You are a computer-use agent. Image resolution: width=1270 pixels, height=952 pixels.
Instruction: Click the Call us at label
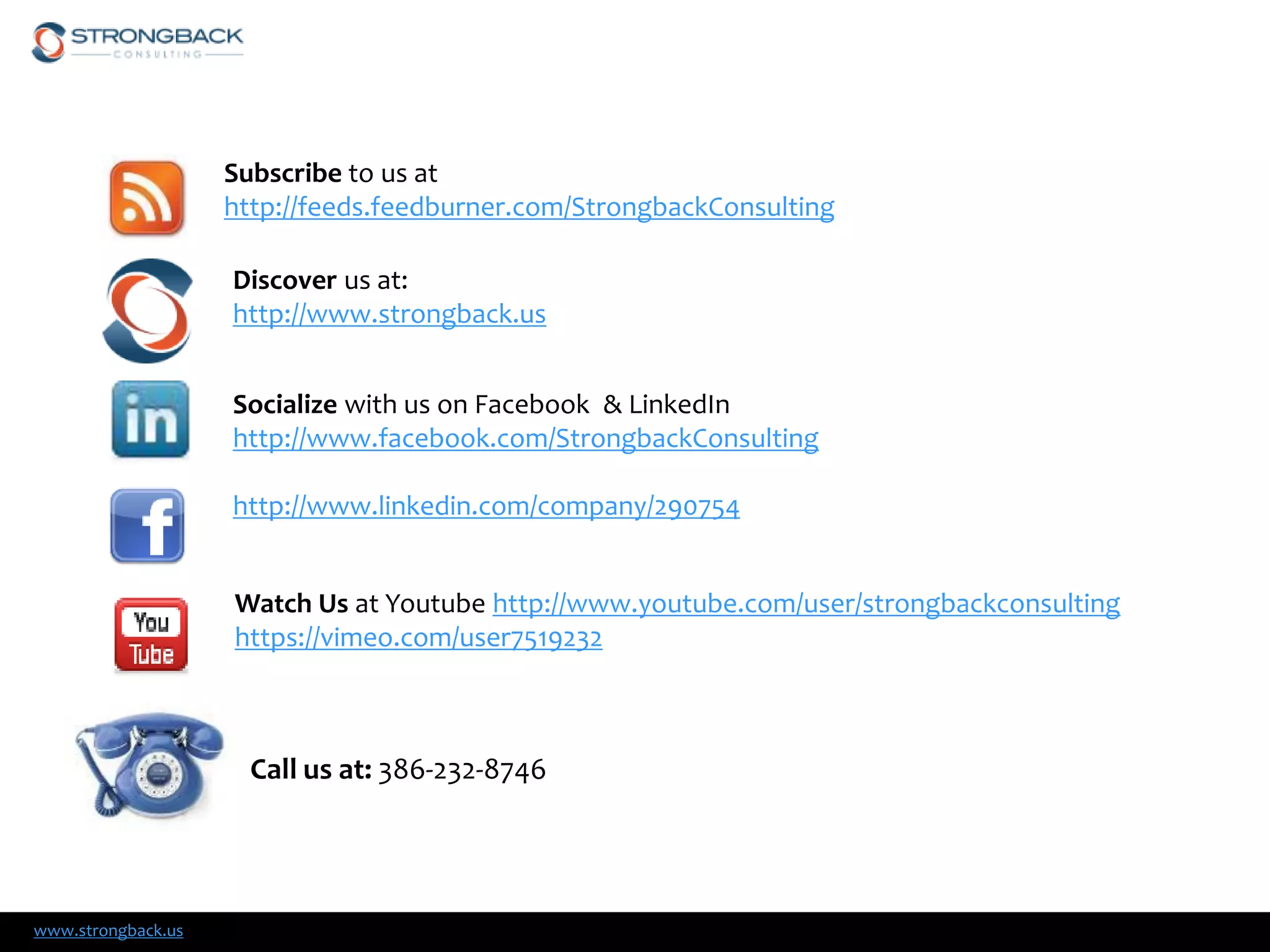[x=310, y=770]
